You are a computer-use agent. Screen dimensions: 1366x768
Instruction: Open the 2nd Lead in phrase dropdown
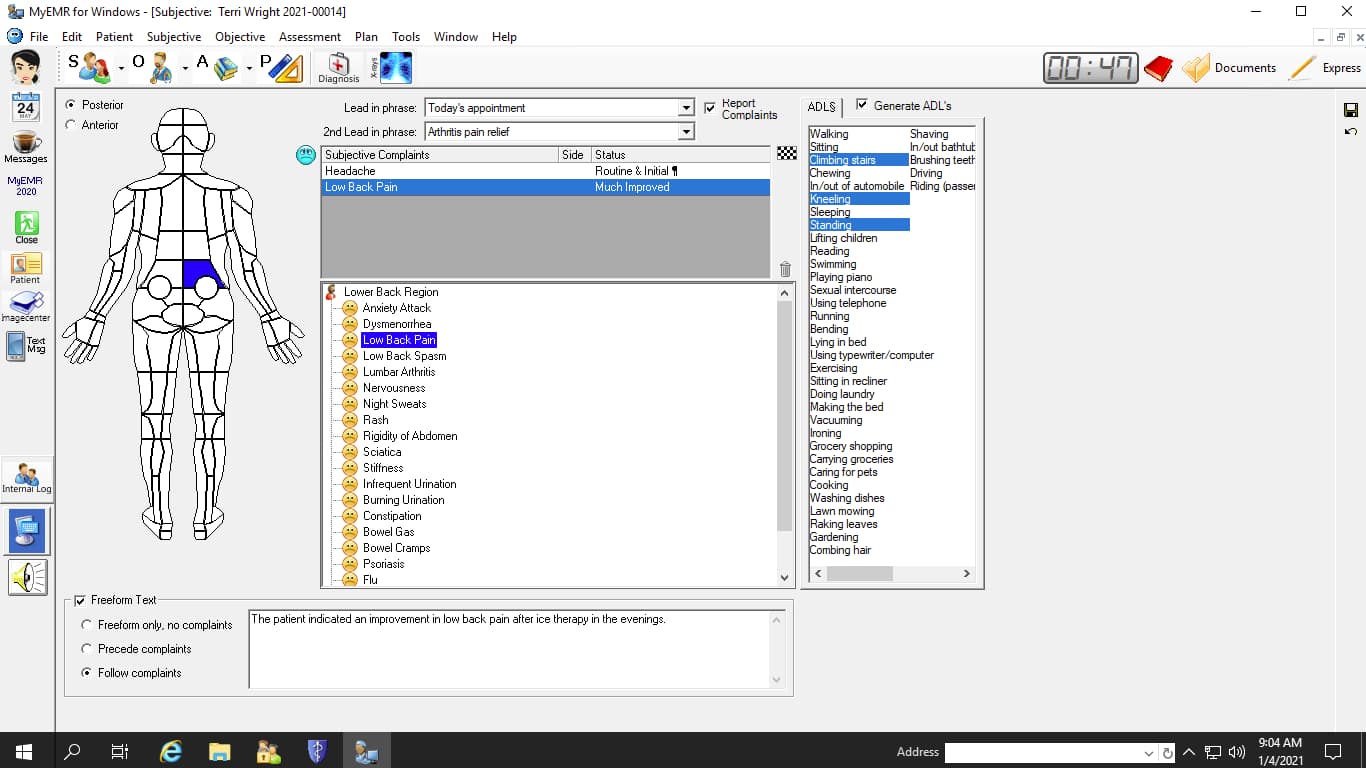click(686, 132)
